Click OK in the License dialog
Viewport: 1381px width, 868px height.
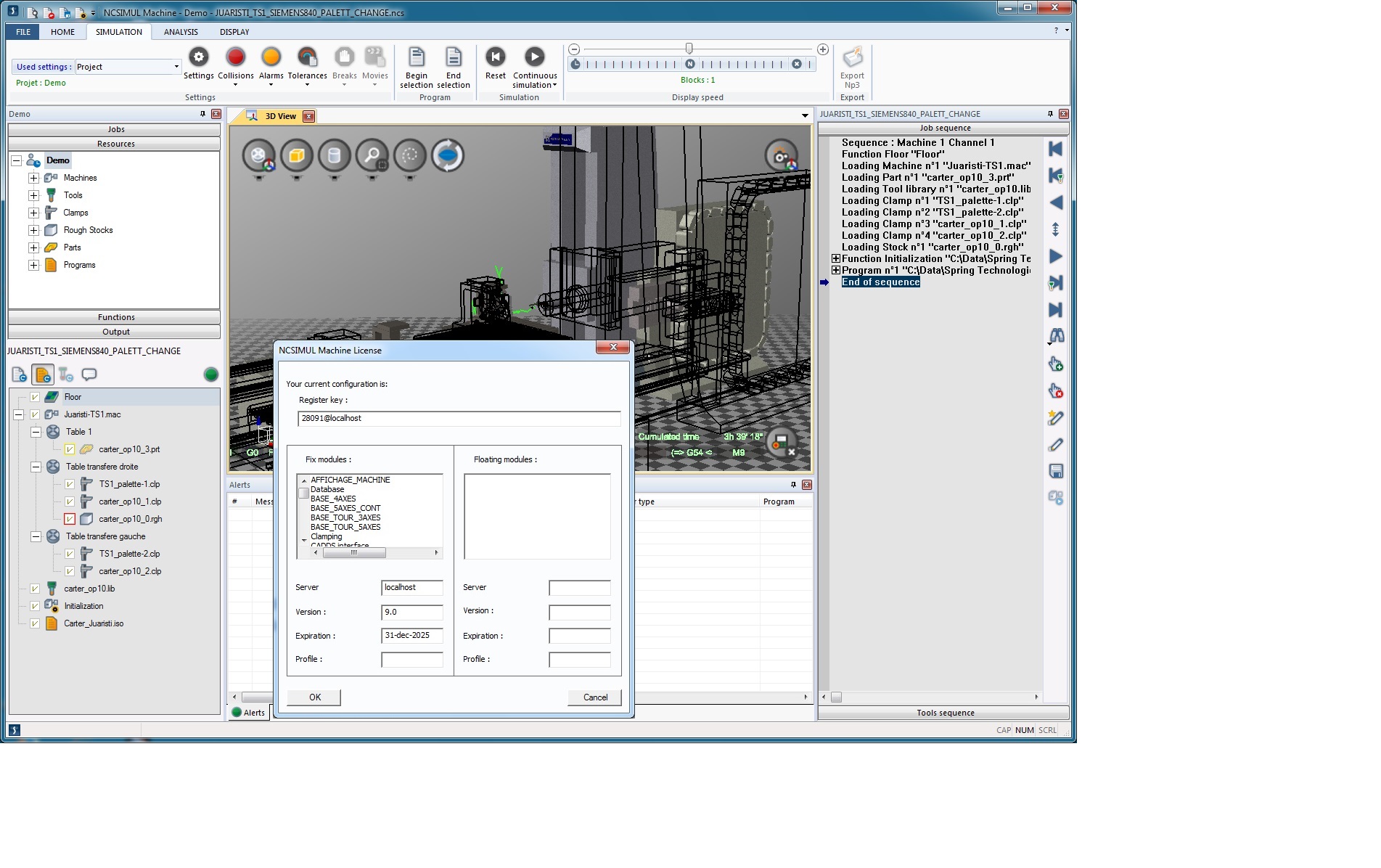tap(314, 697)
